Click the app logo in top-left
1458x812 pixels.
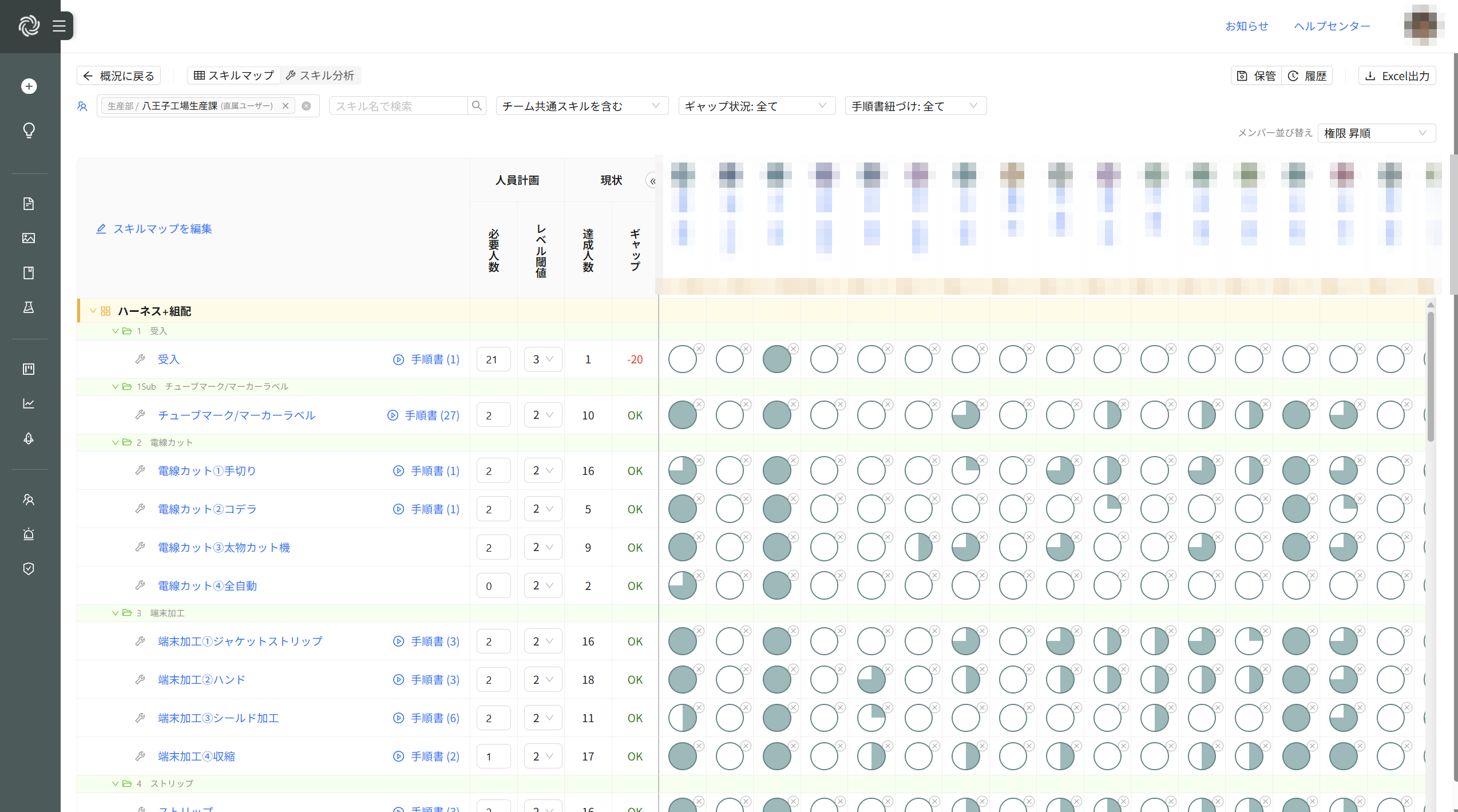point(29,26)
